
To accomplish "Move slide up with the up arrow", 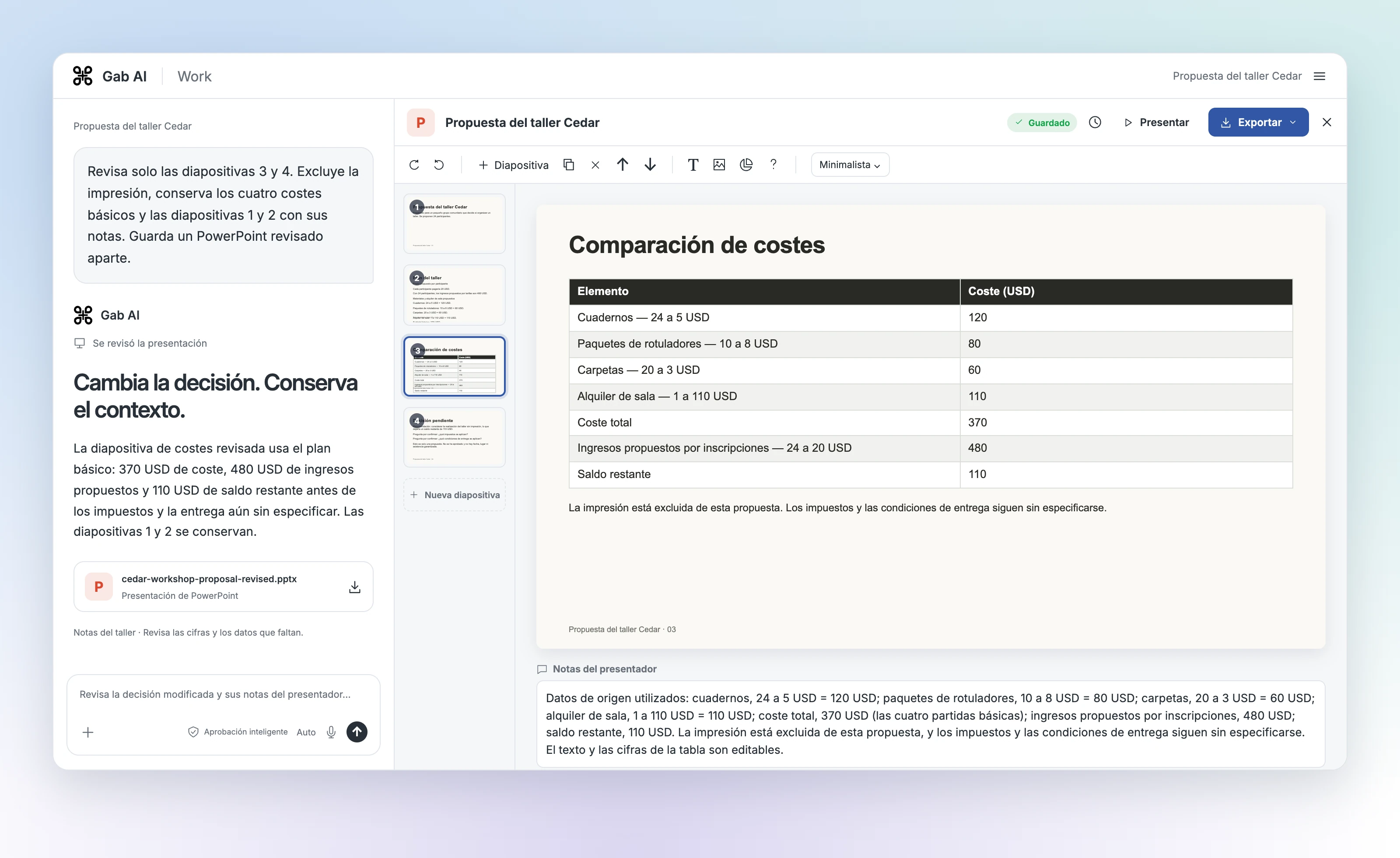I will [x=623, y=165].
